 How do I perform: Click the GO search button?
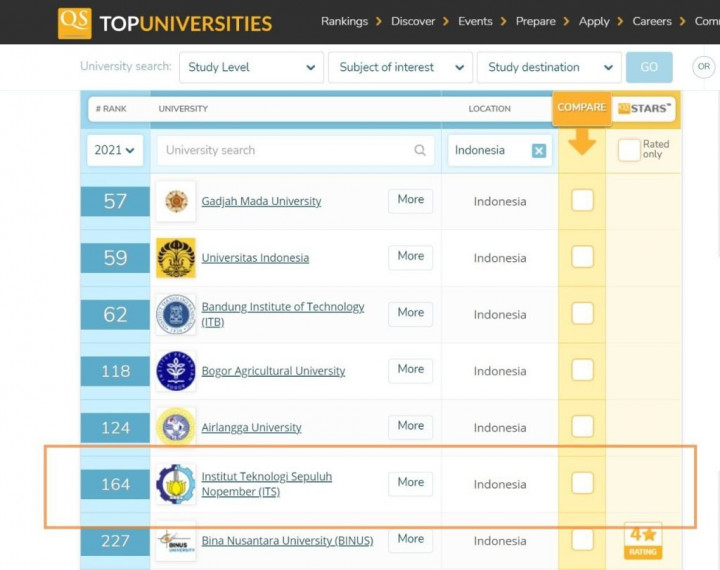tap(649, 67)
